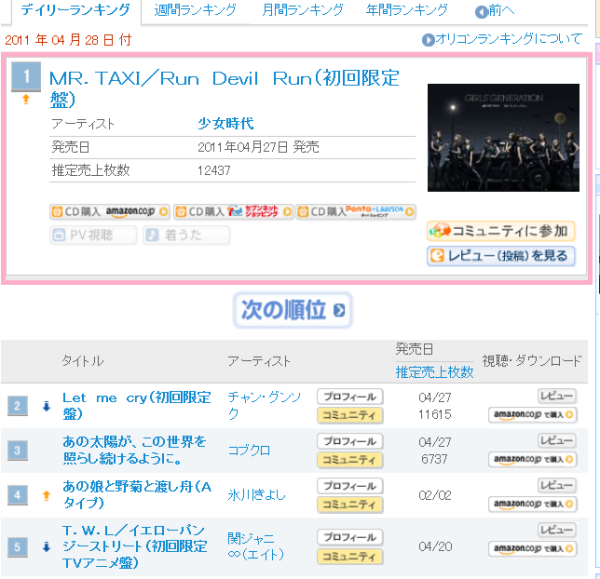Click the Amazon buy icon for コブクロ single

point(532,459)
